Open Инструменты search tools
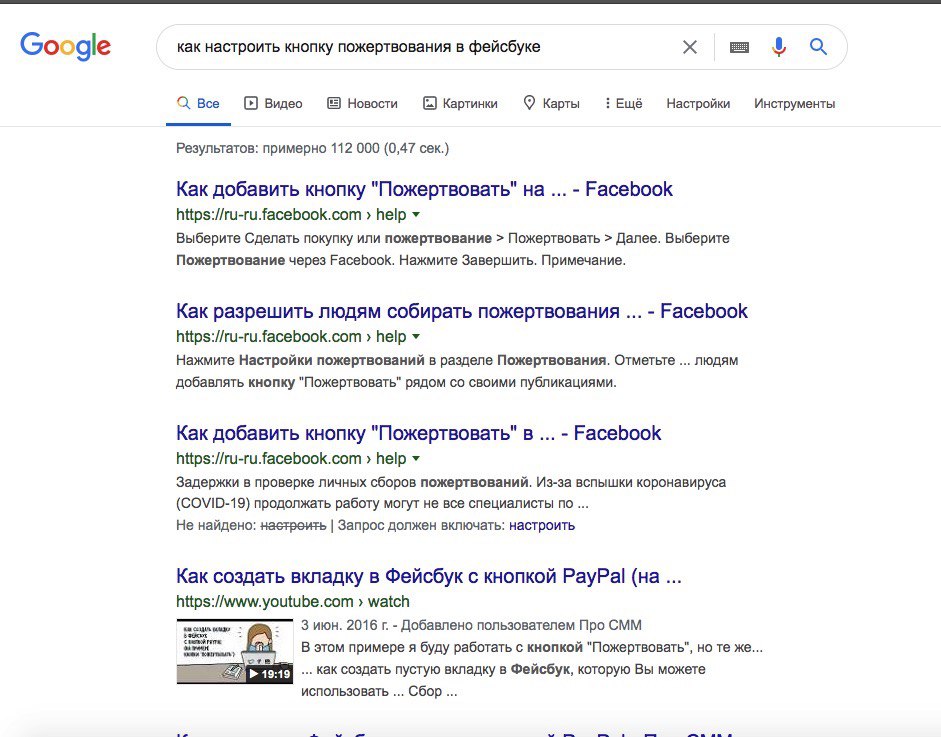Viewport: 941px width, 737px height. coord(795,103)
